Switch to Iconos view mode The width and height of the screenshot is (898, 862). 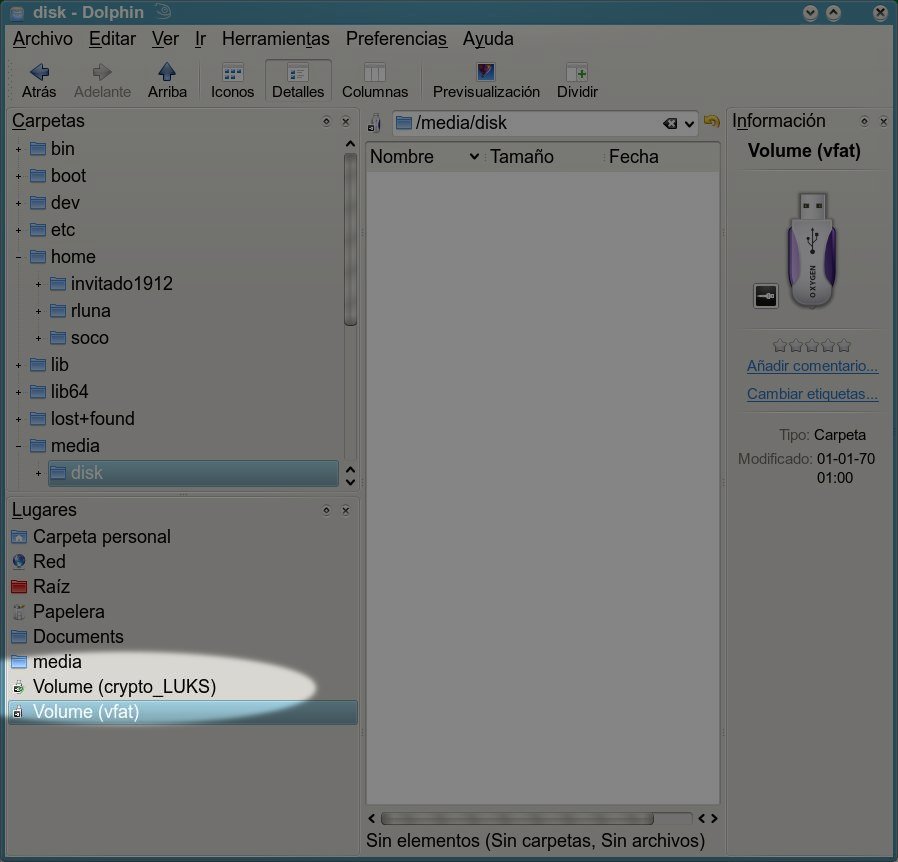click(232, 73)
